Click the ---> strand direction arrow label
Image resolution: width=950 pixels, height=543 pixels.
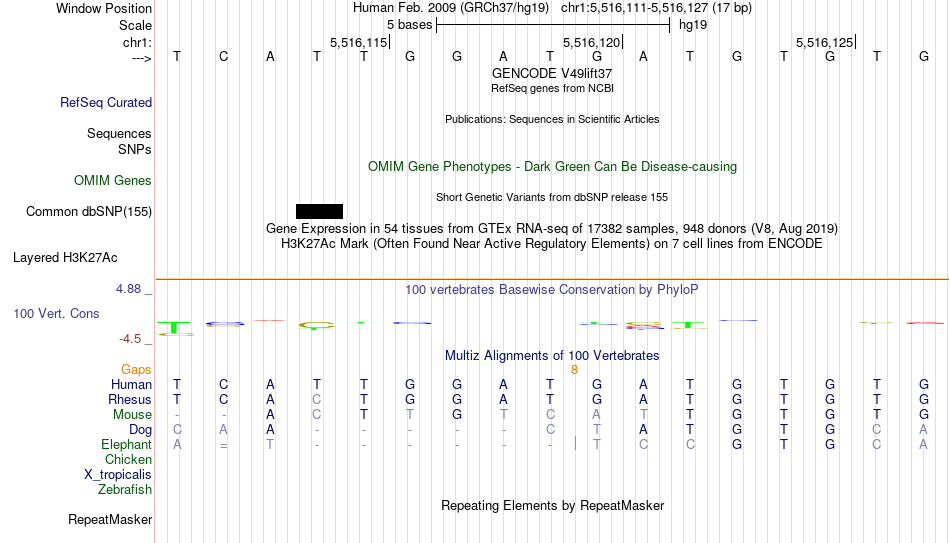142,58
